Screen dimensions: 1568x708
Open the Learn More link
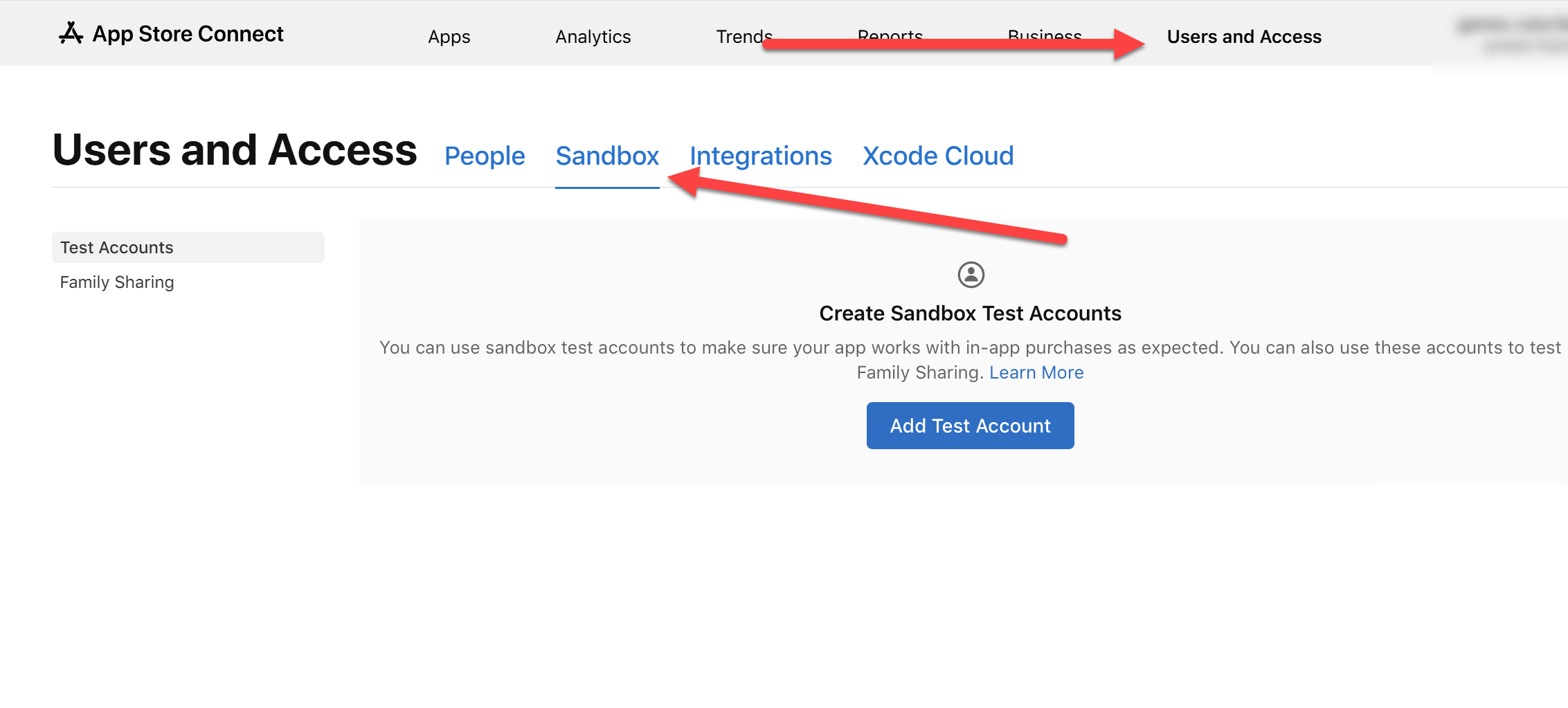1036,372
